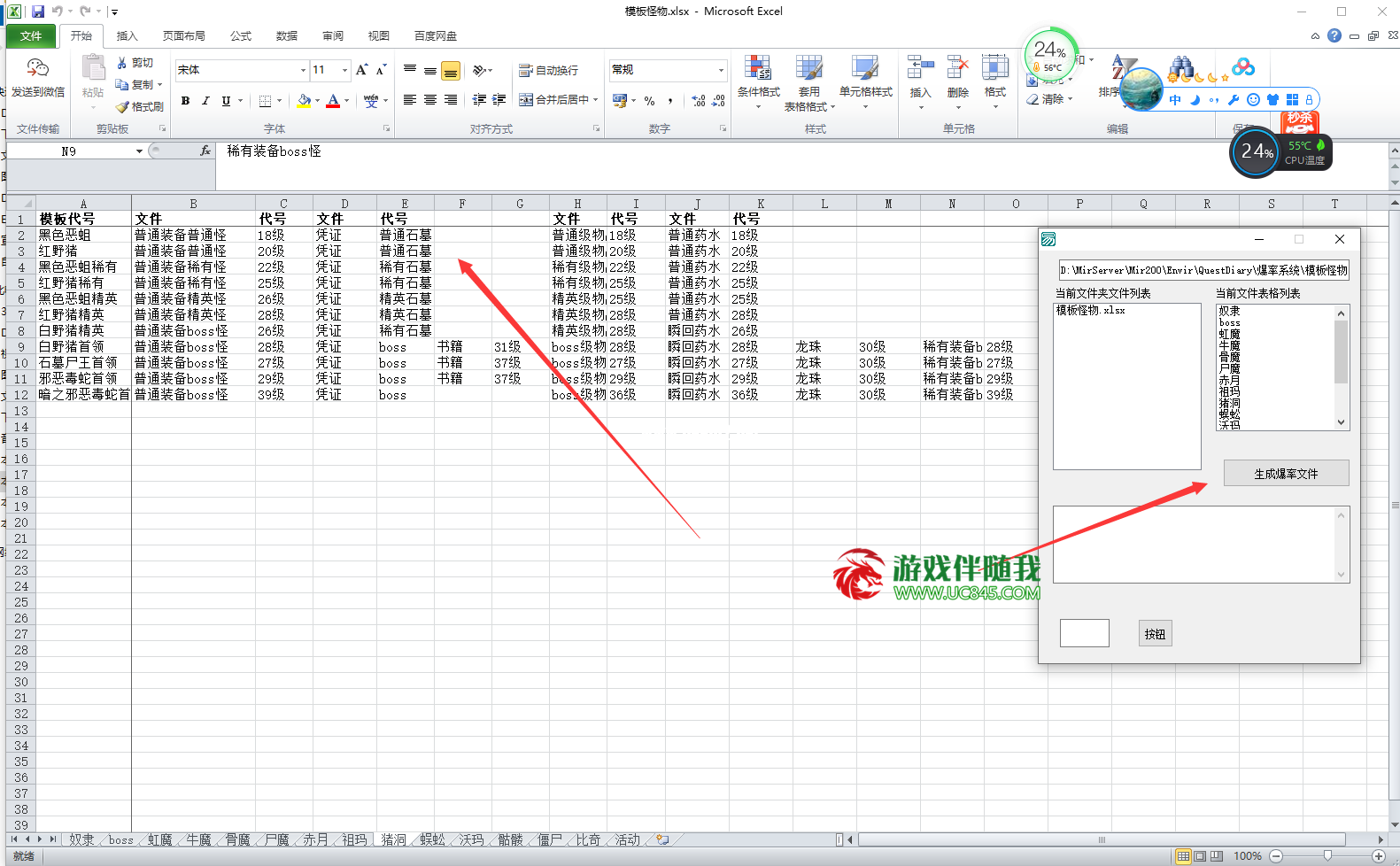Decrease indent icon in alignment group

[479, 100]
